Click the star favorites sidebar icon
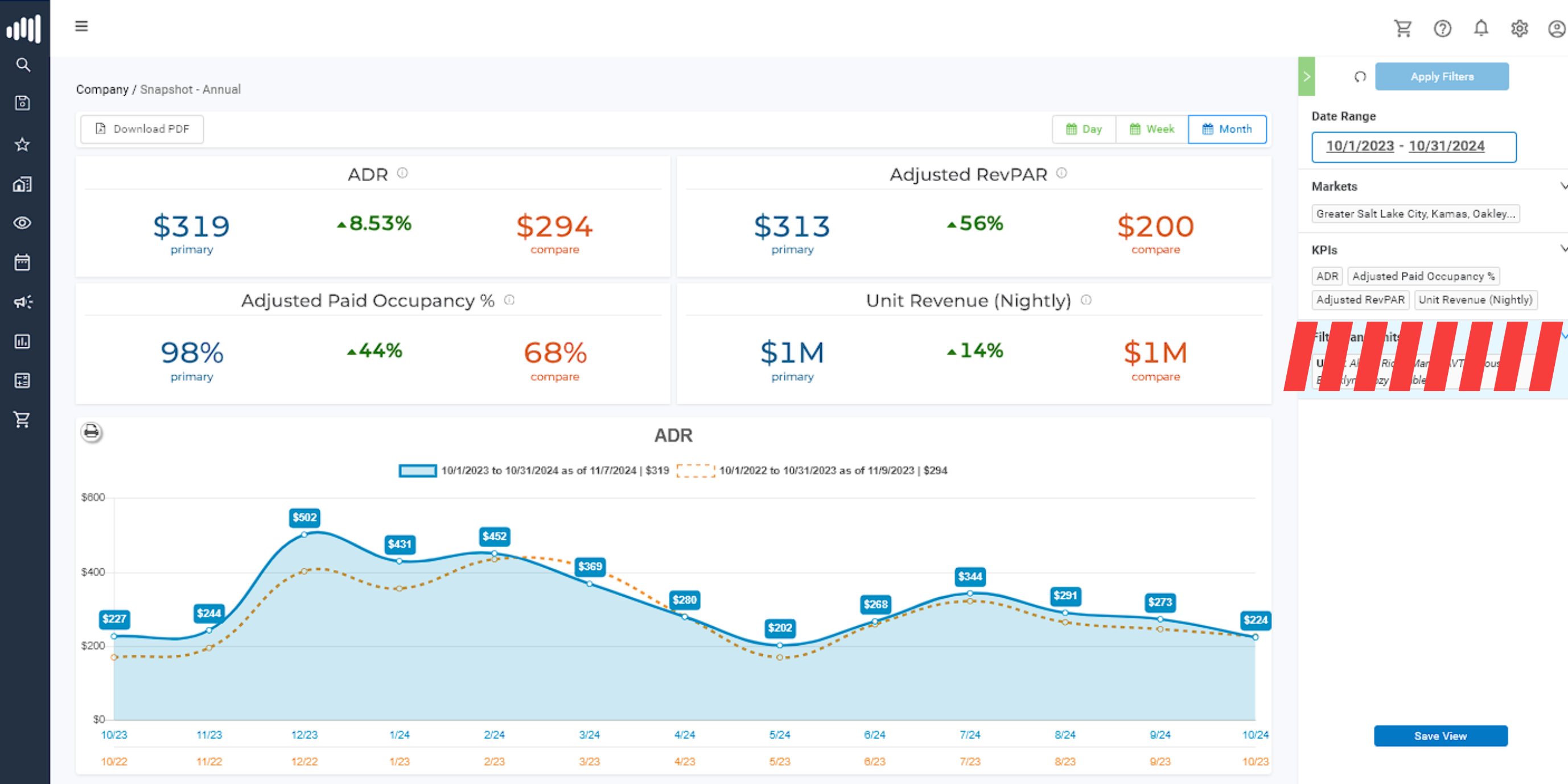This screenshot has width=1568, height=784. 23,144
